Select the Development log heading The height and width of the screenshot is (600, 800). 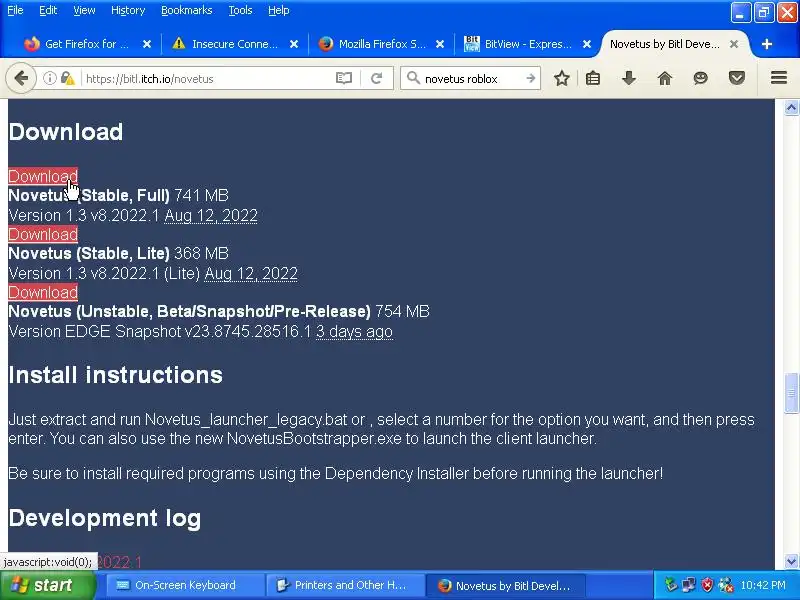pyautogui.click(x=105, y=518)
